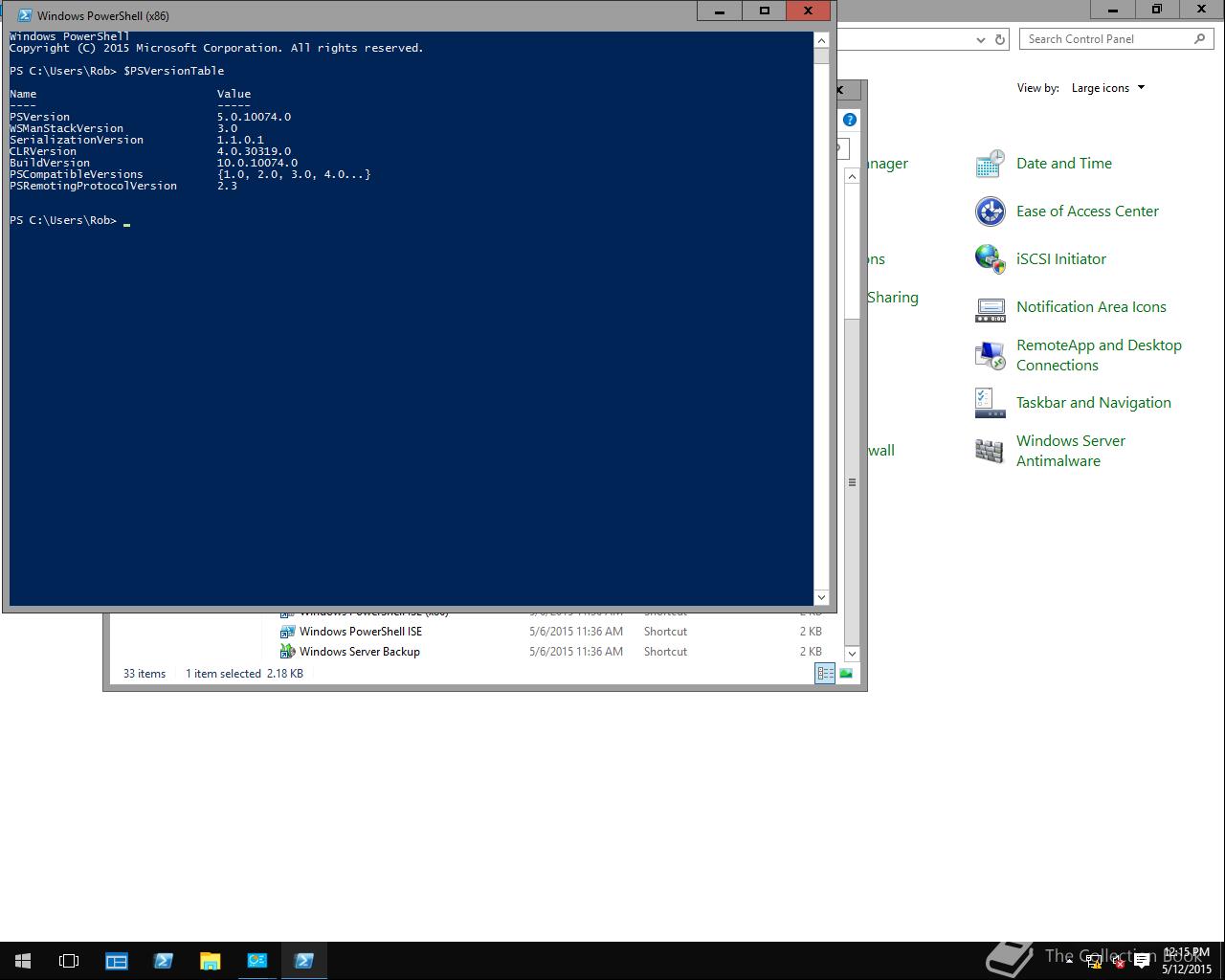Click the '33 items' status bar text
Image resolution: width=1225 pixels, height=980 pixels.
click(145, 674)
